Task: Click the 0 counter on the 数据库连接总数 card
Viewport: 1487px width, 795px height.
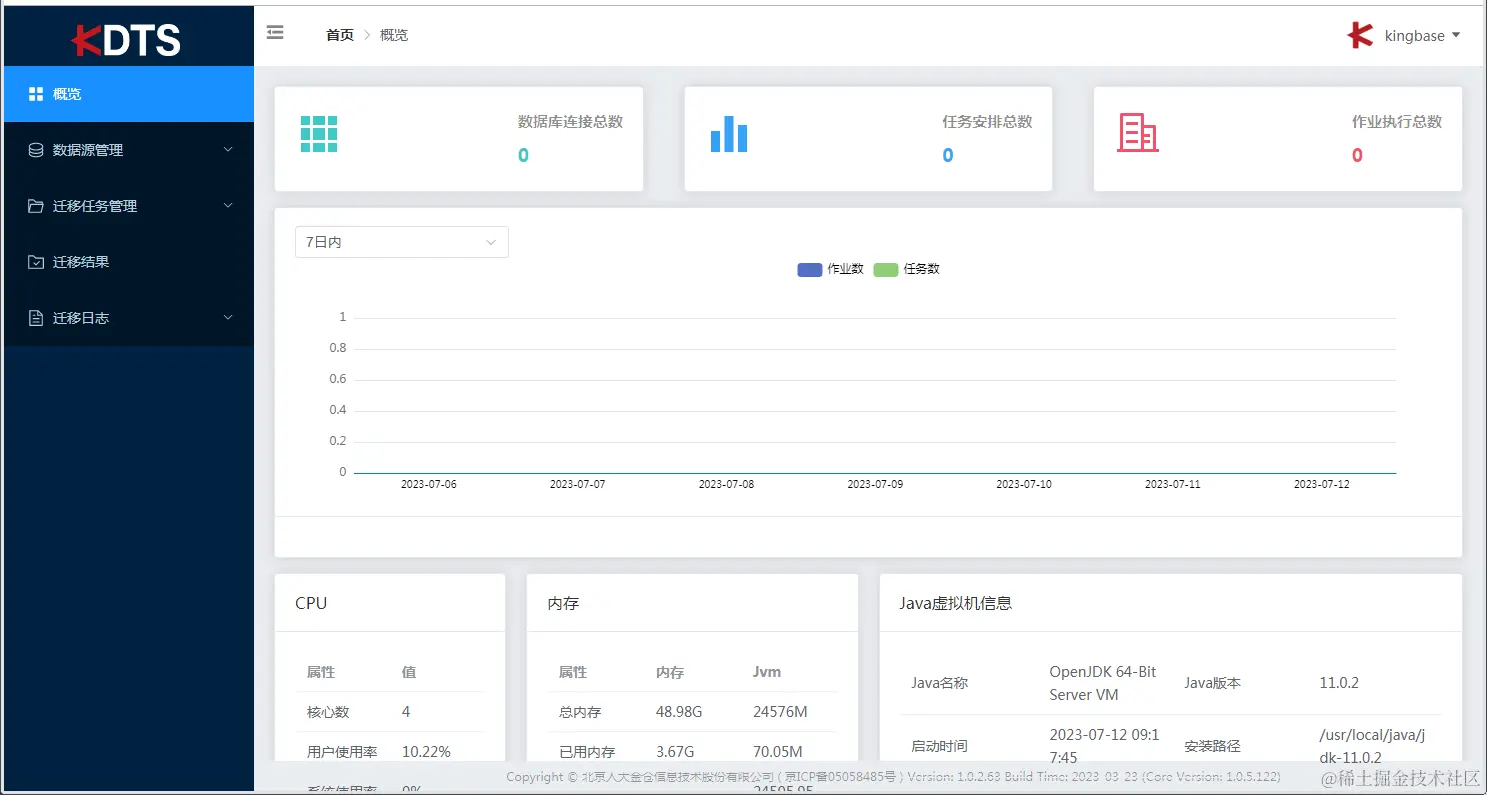Action: pos(522,155)
